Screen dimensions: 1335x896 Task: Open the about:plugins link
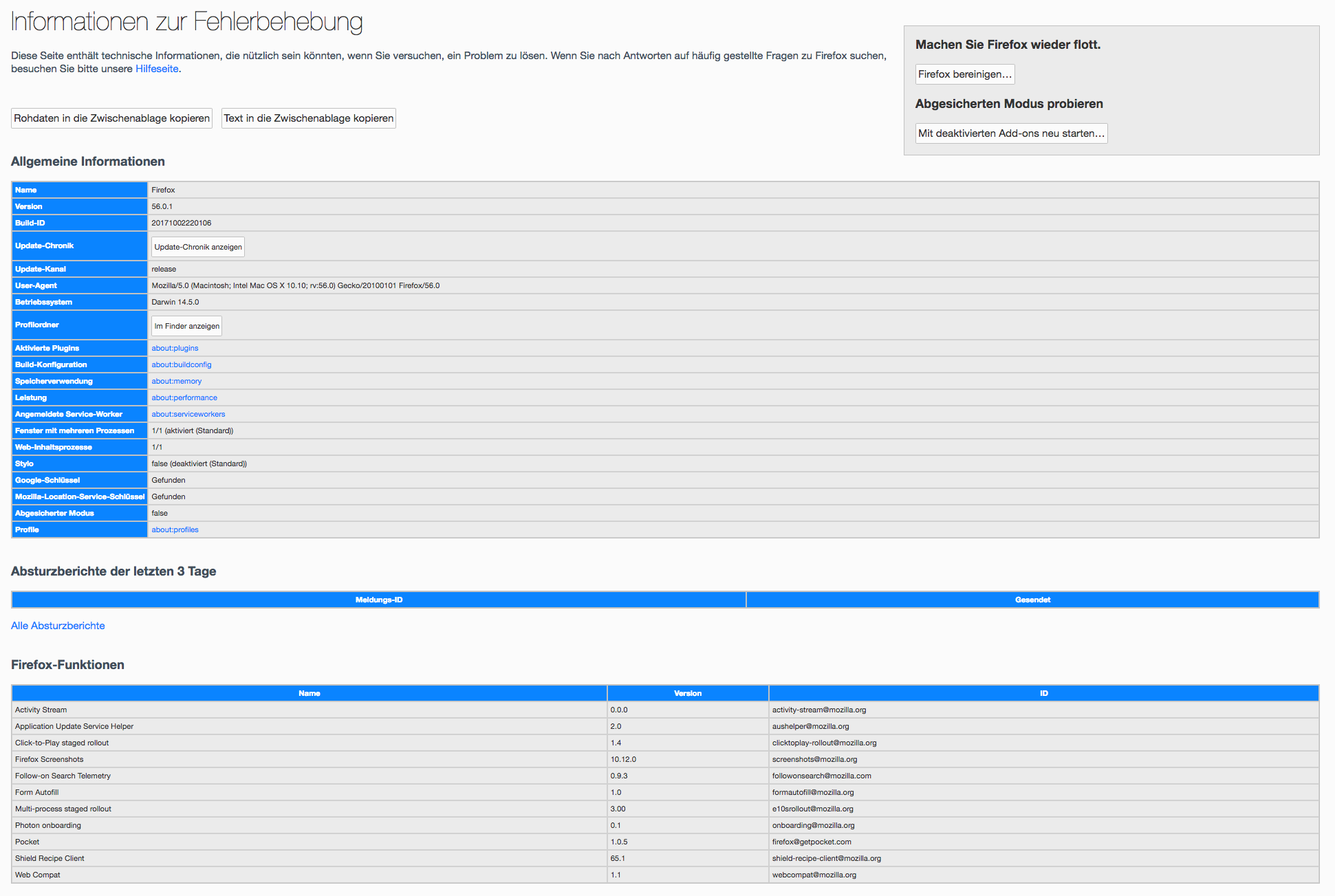coord(175,348)
